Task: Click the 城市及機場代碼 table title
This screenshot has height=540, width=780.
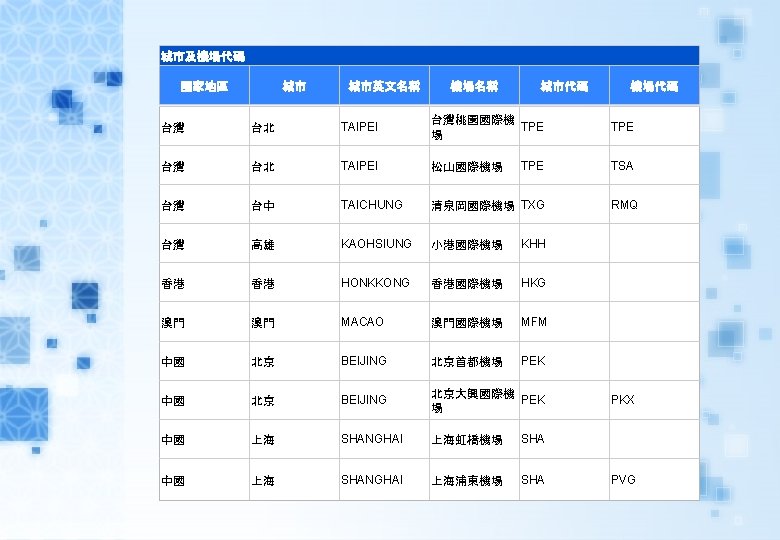Action: pos(203,57)
